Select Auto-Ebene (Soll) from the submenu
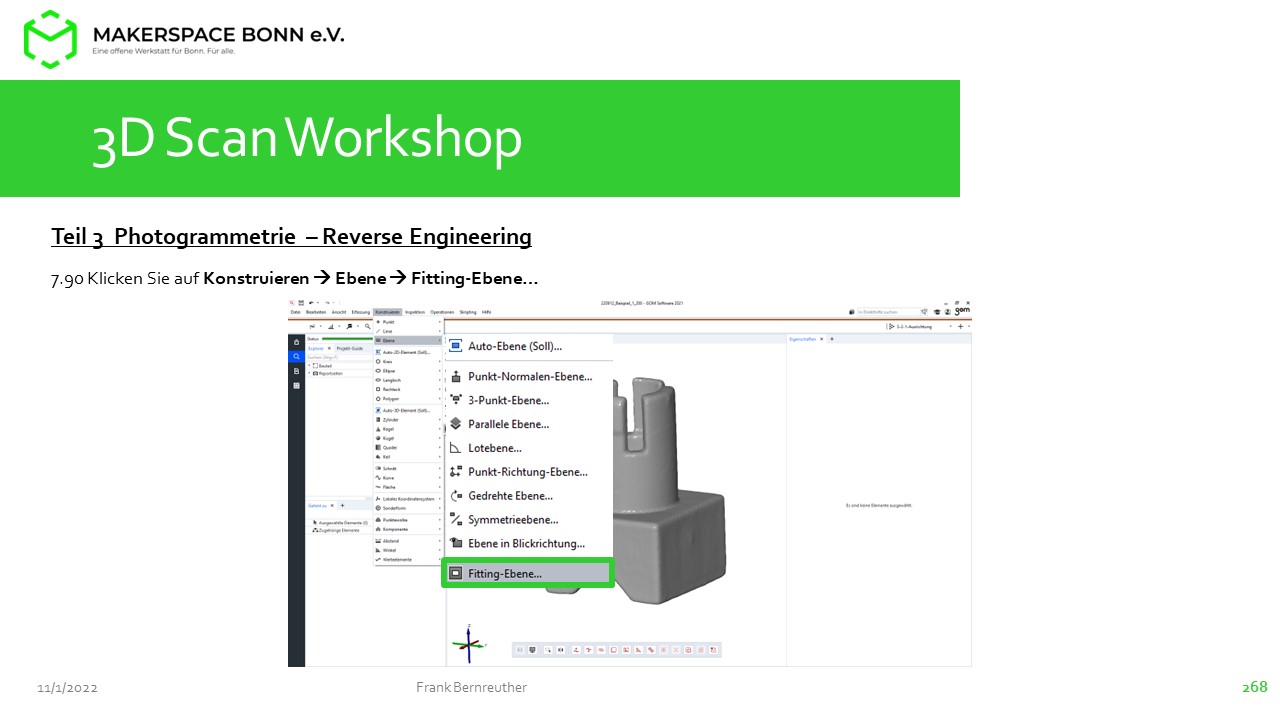 click(x=514, y=346)
